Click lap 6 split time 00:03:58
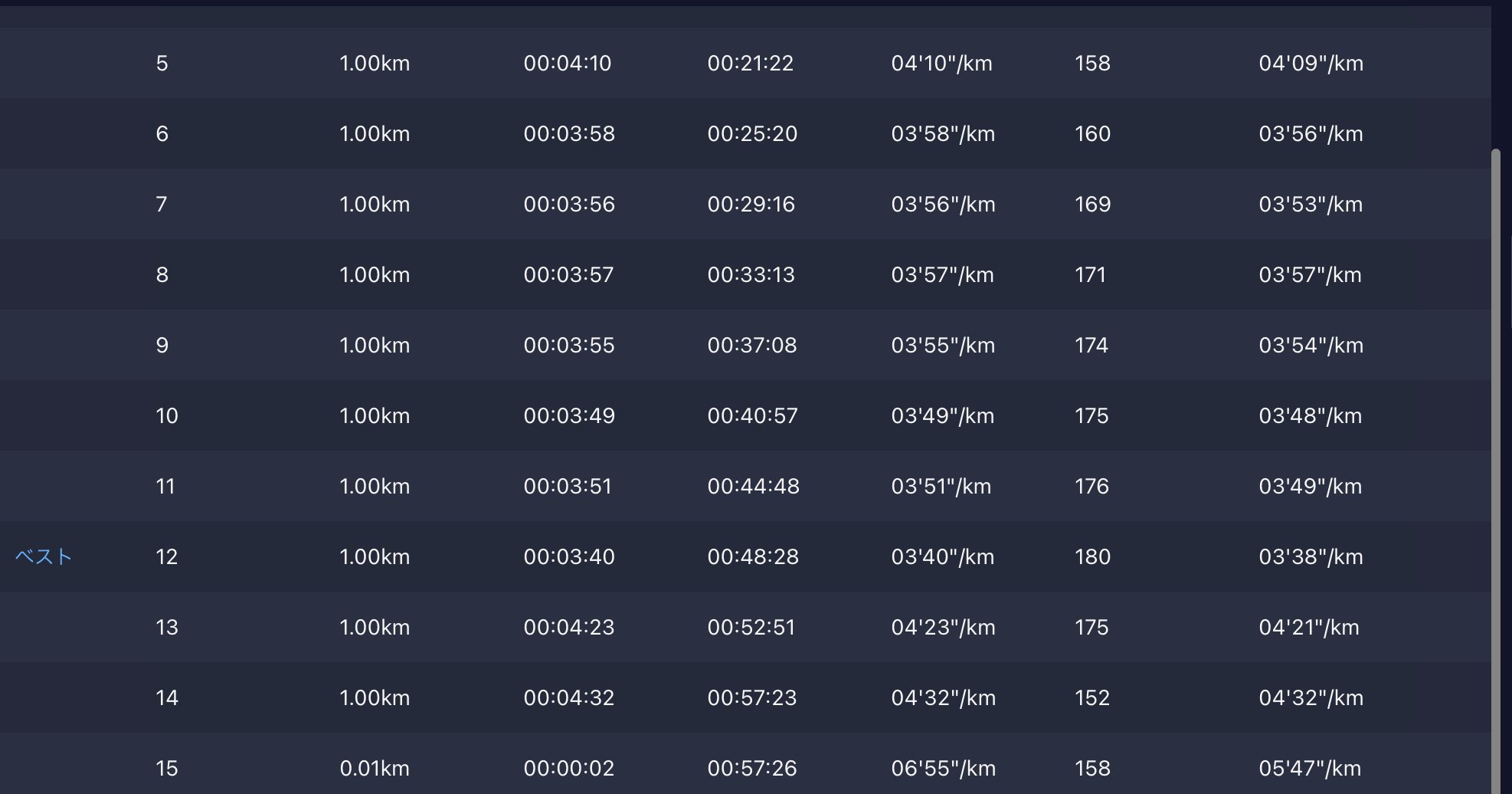 pyautogui.click(x=569, y=133)
